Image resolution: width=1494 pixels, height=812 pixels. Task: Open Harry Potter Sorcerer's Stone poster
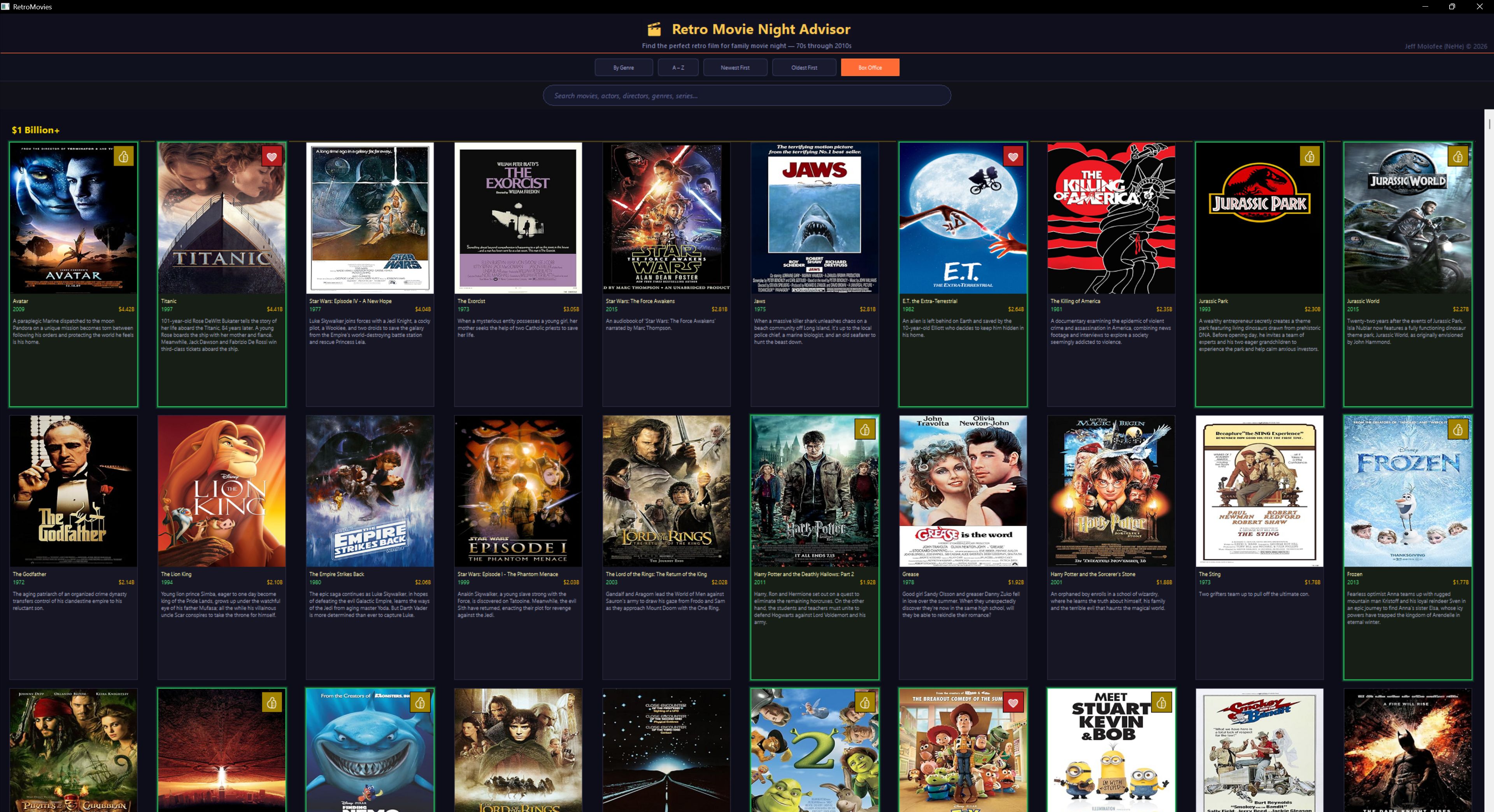1111,491
